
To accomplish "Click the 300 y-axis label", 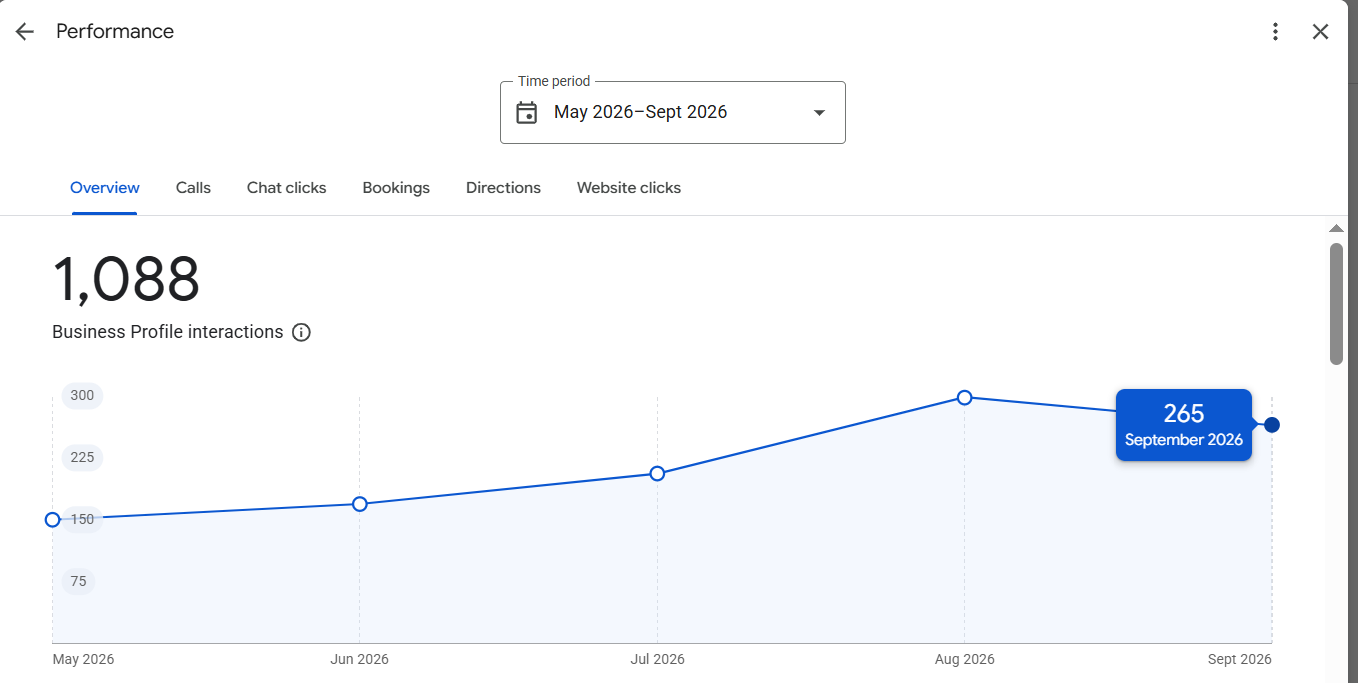I will [82, 395].
